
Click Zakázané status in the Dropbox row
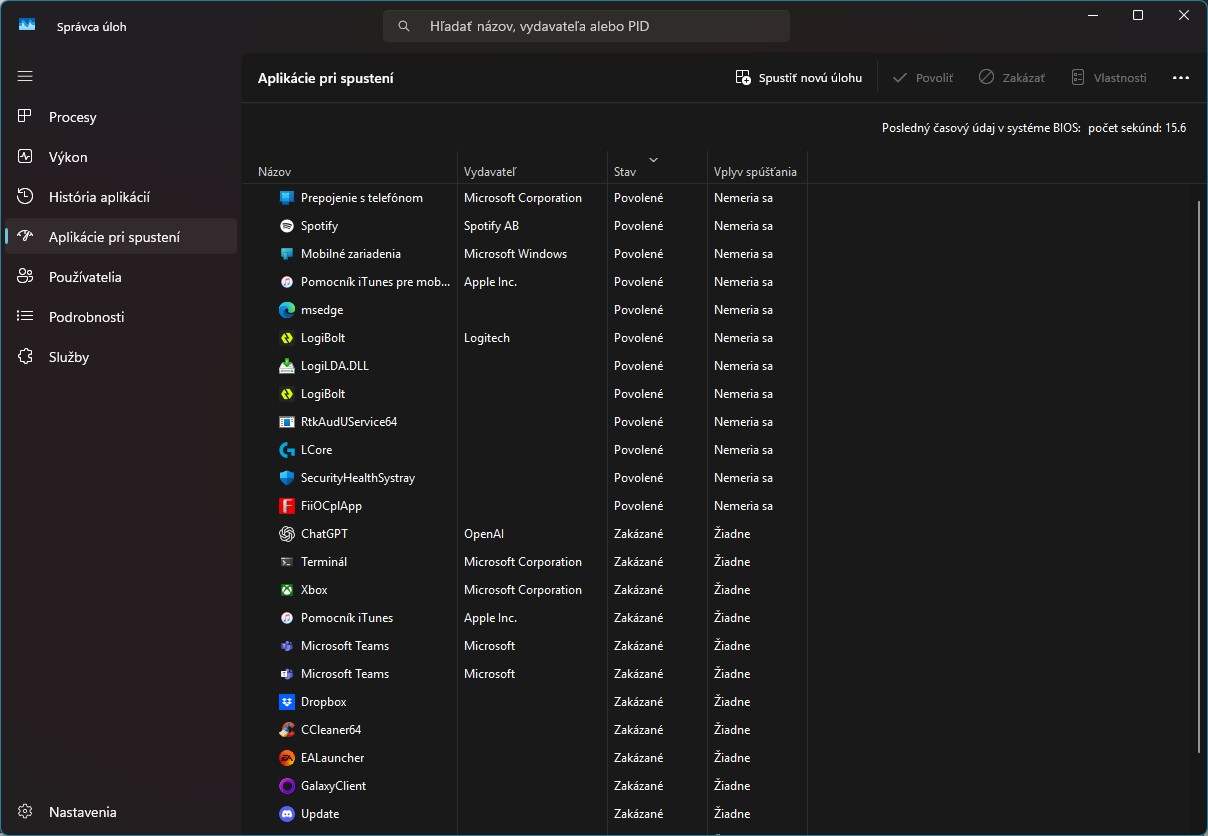coord(638,702)
